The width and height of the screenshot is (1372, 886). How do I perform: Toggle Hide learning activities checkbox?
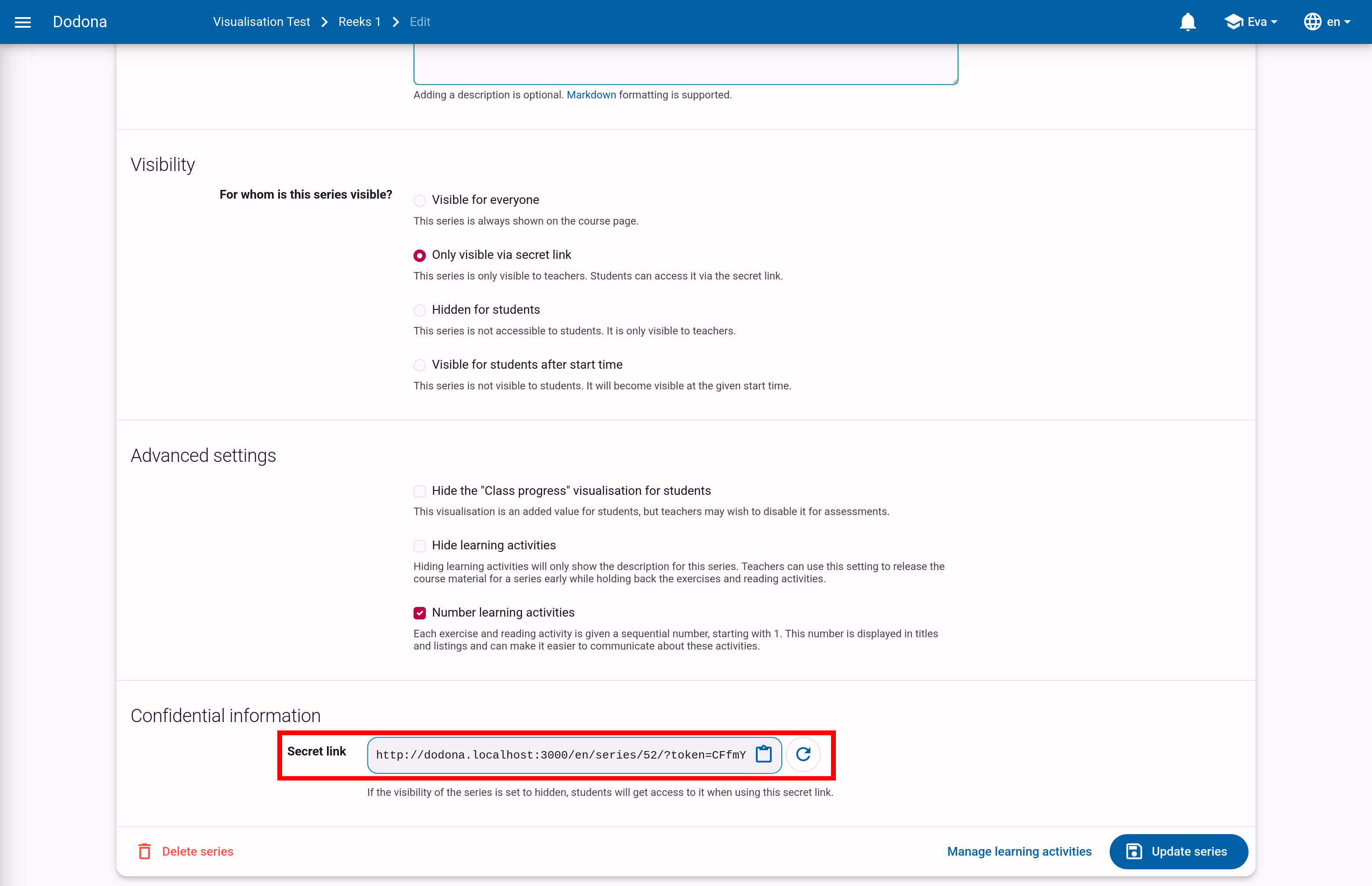419,545
